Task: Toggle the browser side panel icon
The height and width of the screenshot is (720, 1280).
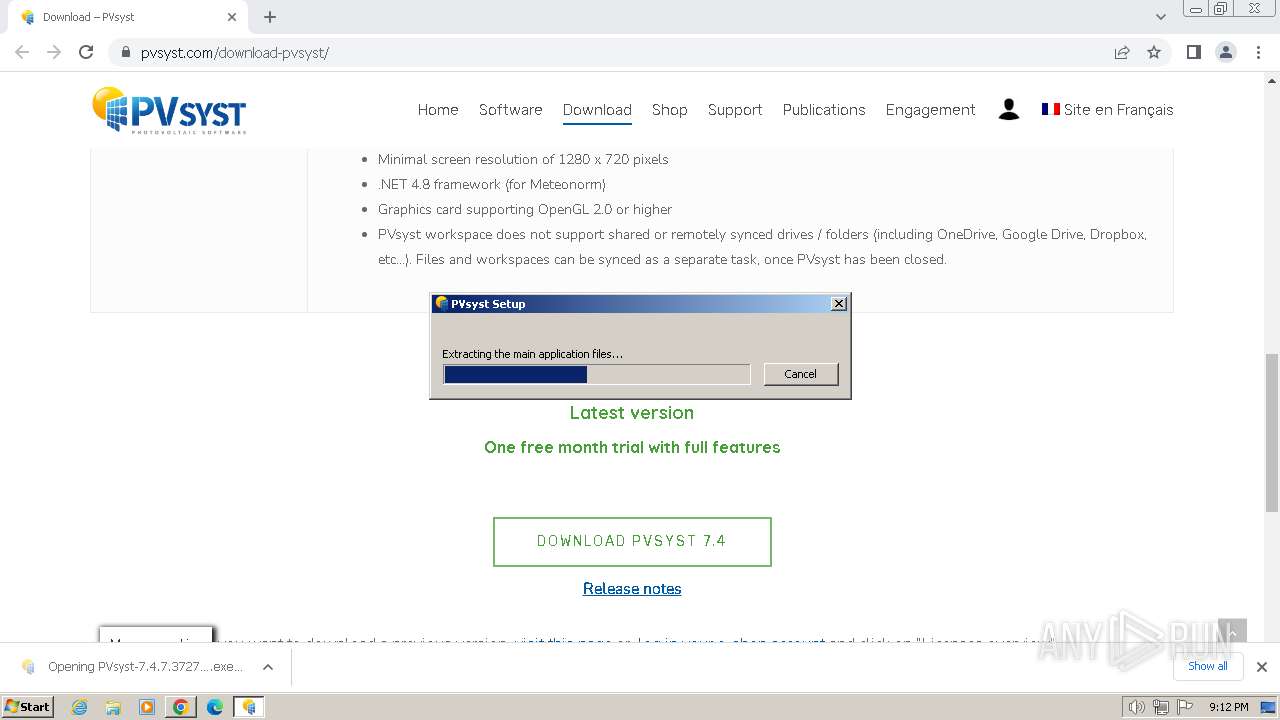Action: coord(1193,52)
